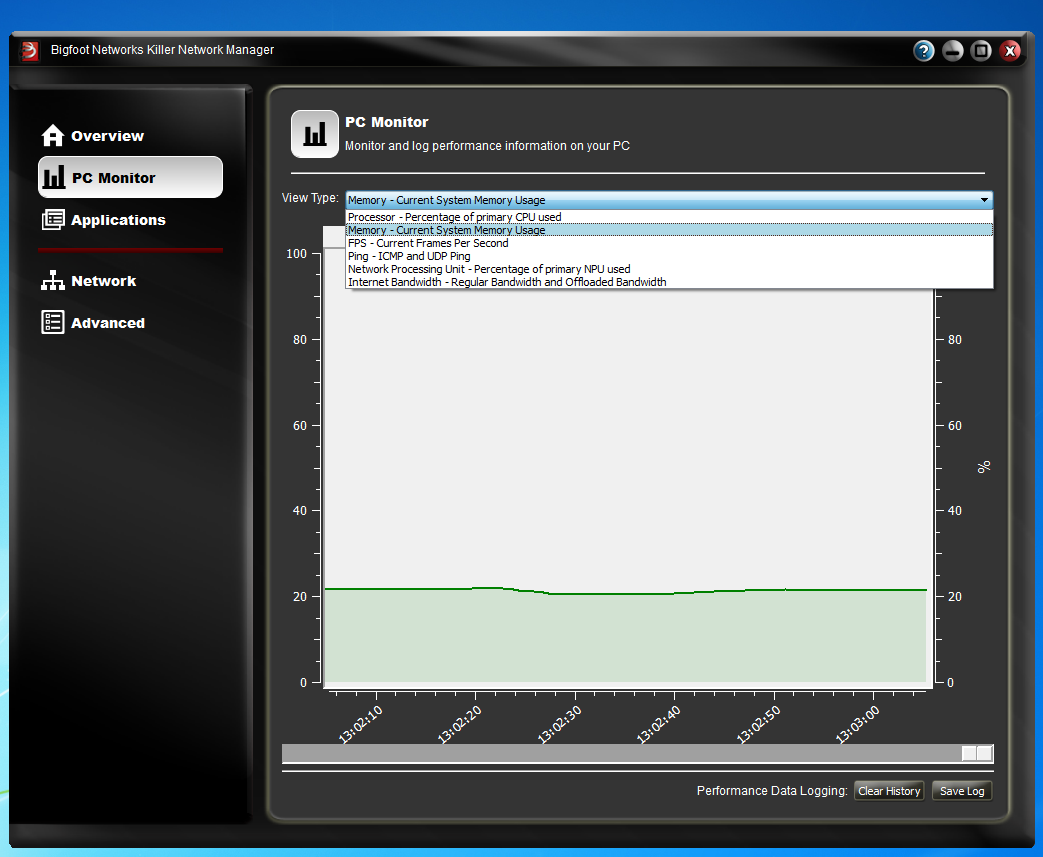Click the Advanced settings list icon

tap(53, 322)
